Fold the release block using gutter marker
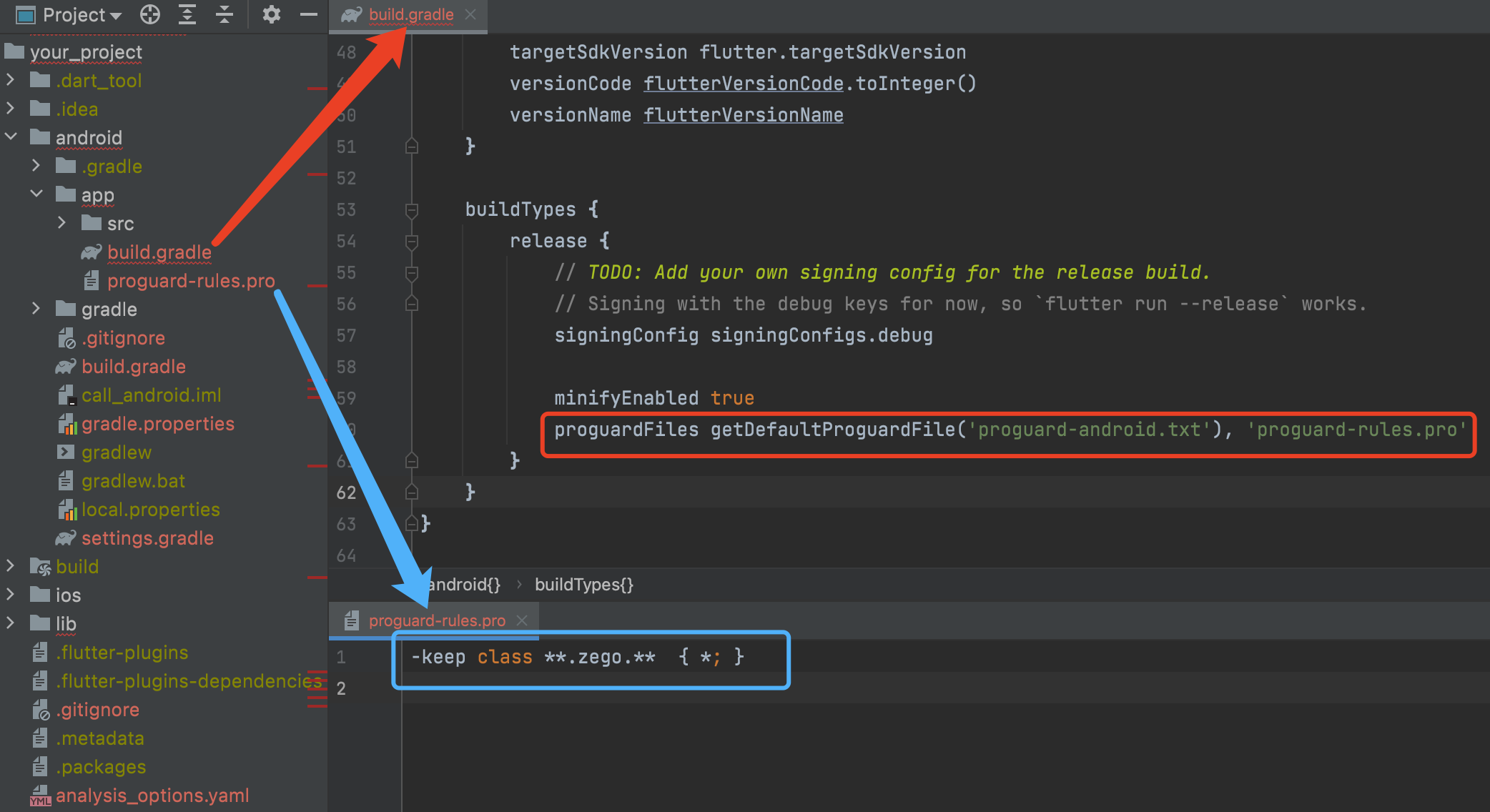Screen dimensions: 1490x812 tap(411, 241)
